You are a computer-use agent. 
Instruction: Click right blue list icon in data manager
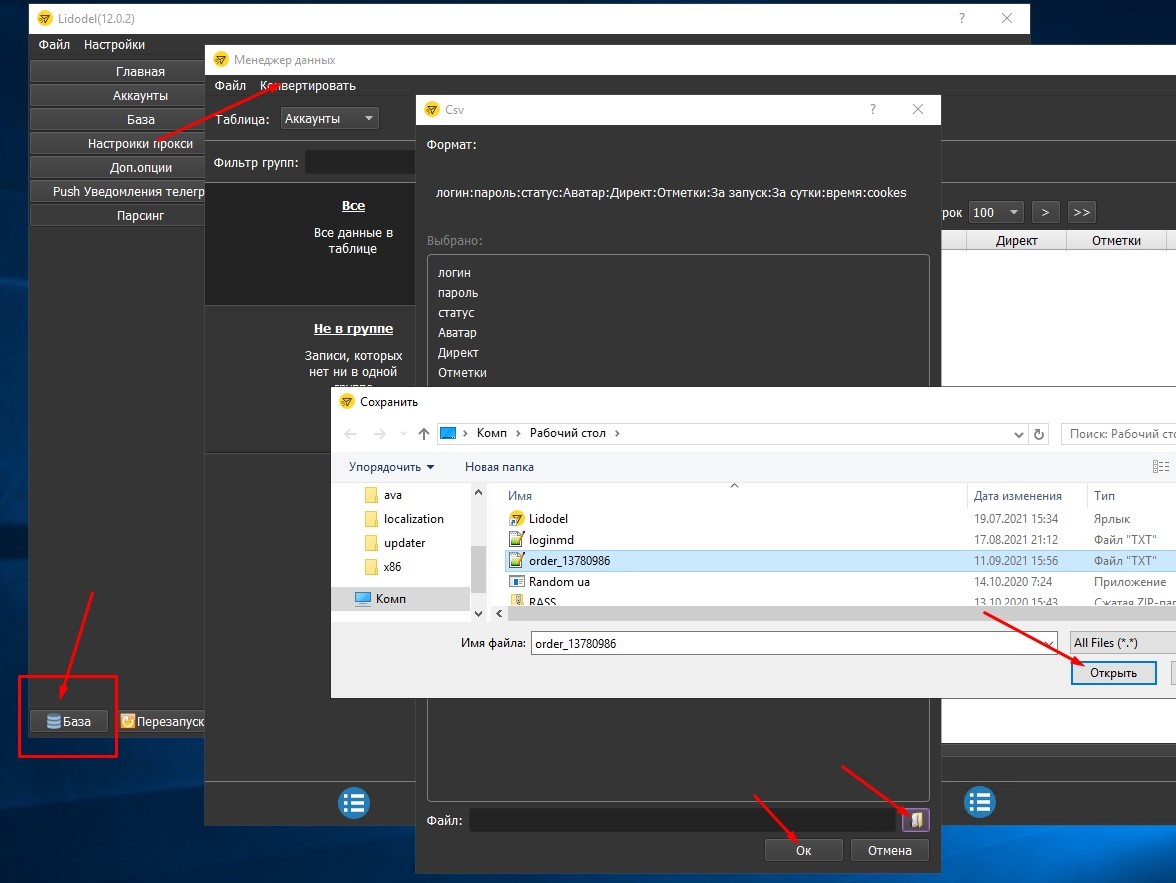980,802
